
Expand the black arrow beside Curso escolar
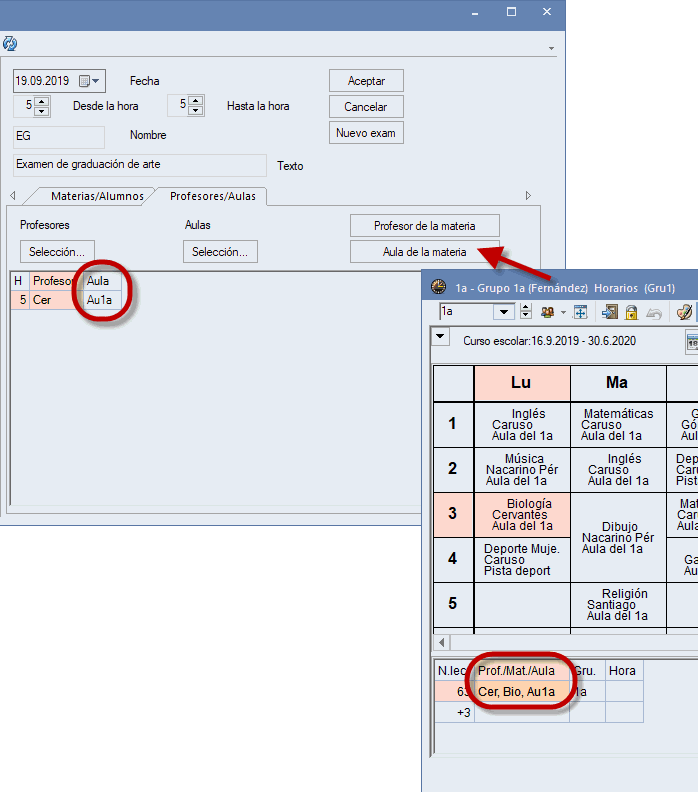coord(440,337)
